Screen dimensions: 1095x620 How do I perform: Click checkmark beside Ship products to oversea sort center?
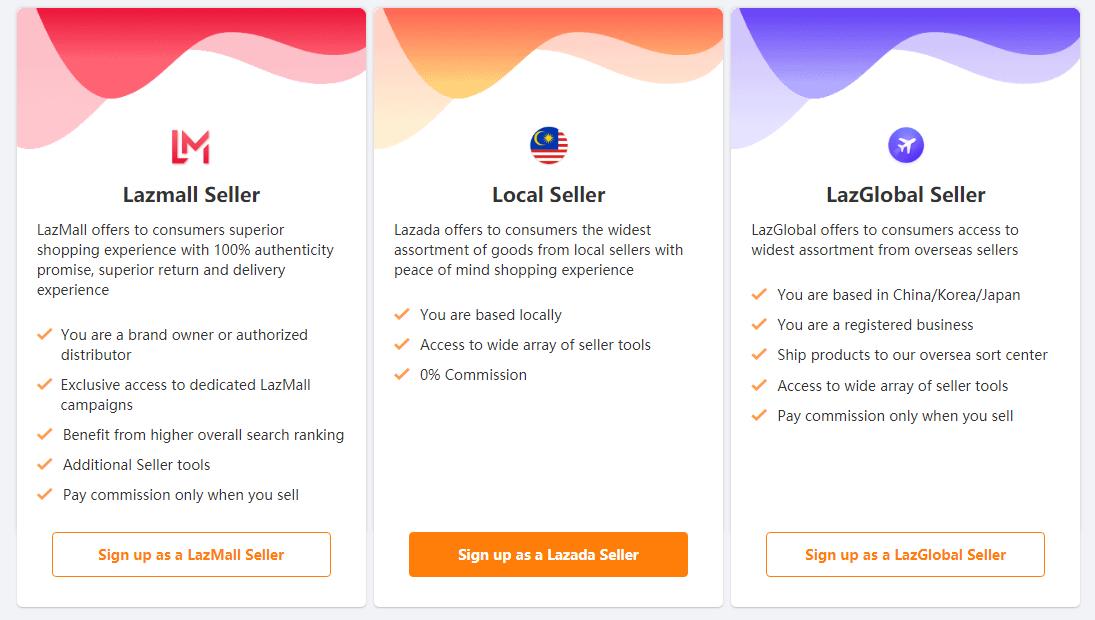point(759,354)
